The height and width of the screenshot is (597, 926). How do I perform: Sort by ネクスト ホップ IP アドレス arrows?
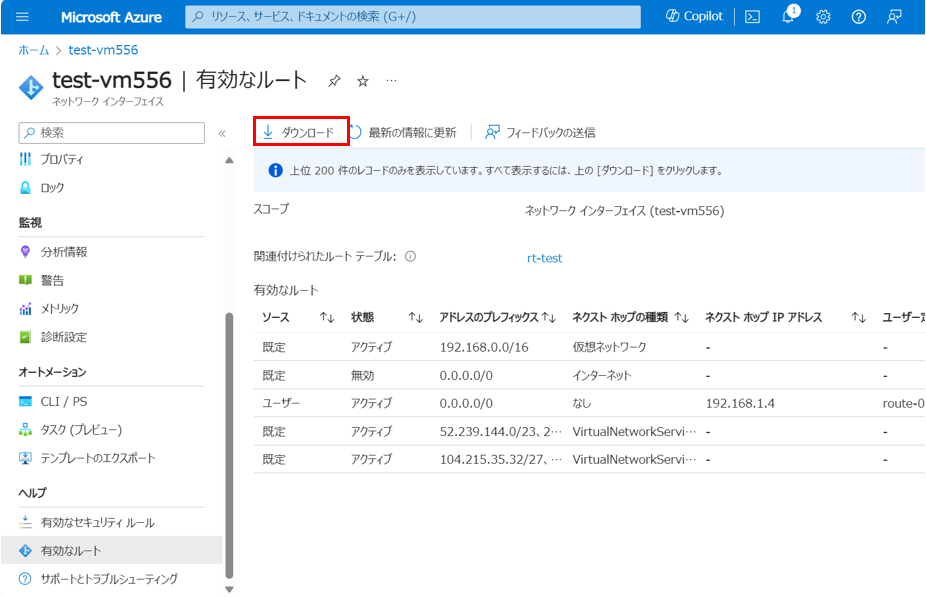tap(859, 318)
